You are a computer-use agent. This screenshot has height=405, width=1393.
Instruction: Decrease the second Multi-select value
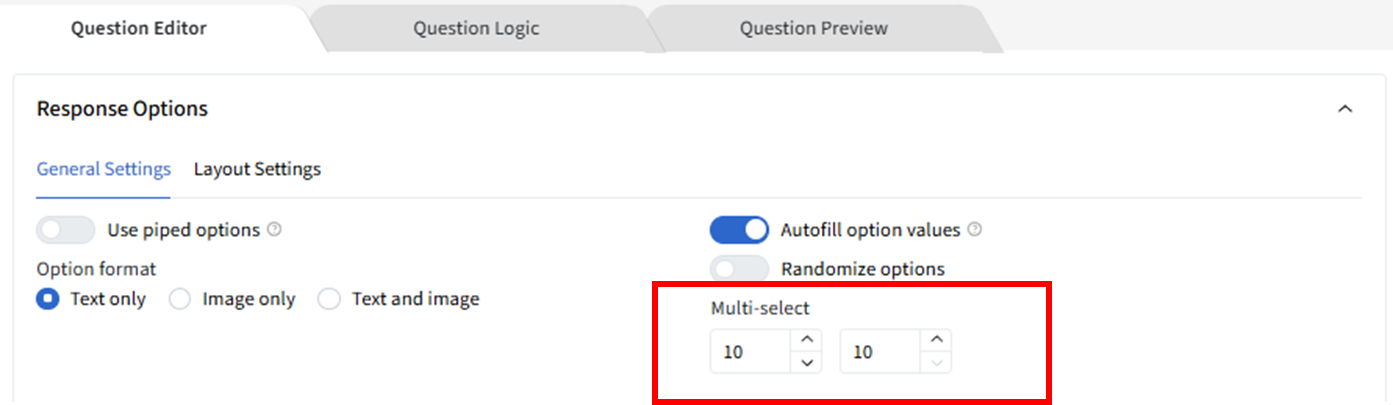click(x=936, y=362)
